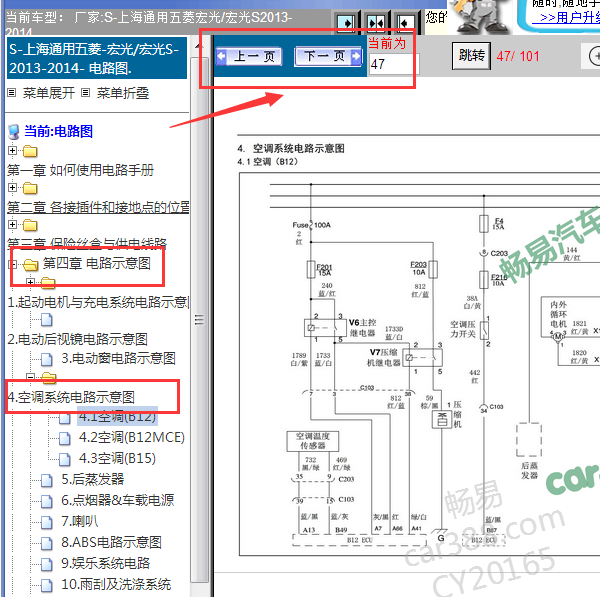Go to the previous page (上一页)
600x597 pixels.
(249, 57)
